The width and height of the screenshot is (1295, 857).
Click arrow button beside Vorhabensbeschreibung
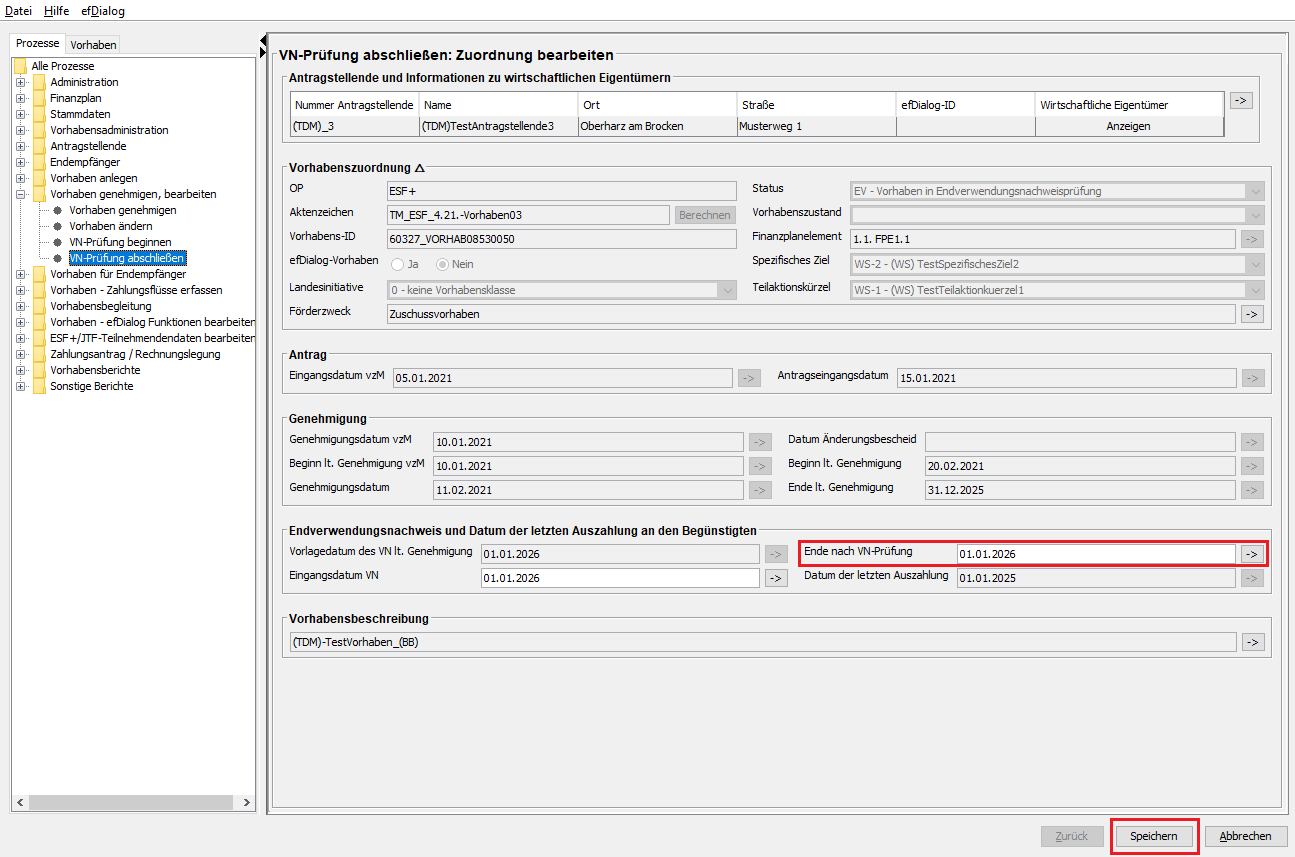click(x=1252, y=642)
